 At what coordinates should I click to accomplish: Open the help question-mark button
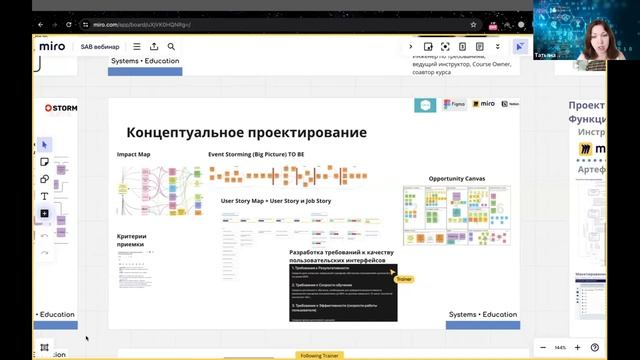point(595,347)
